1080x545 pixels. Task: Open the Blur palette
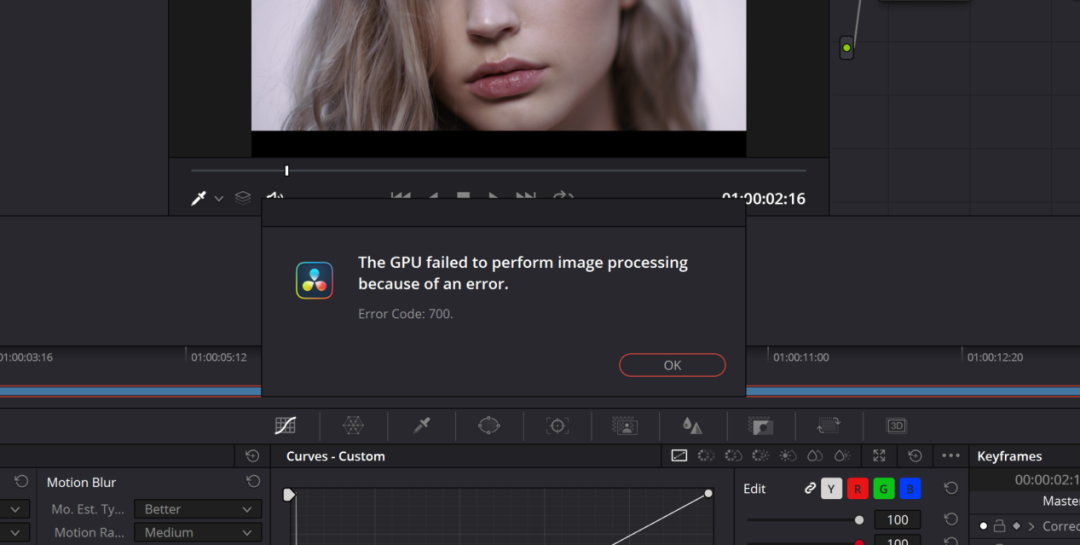pyautogui.click(x=692, y=425)
